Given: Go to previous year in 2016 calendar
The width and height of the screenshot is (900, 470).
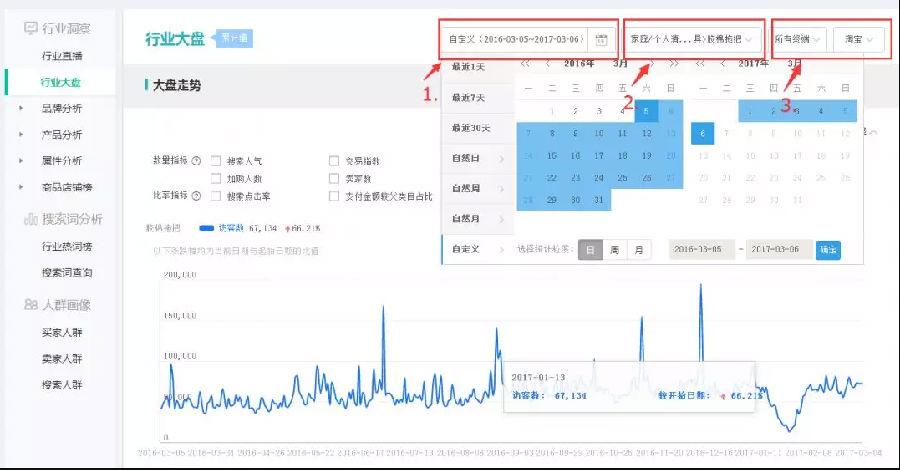Looking at the screenshot, I should pyautogui.click(x=525, y=63).
